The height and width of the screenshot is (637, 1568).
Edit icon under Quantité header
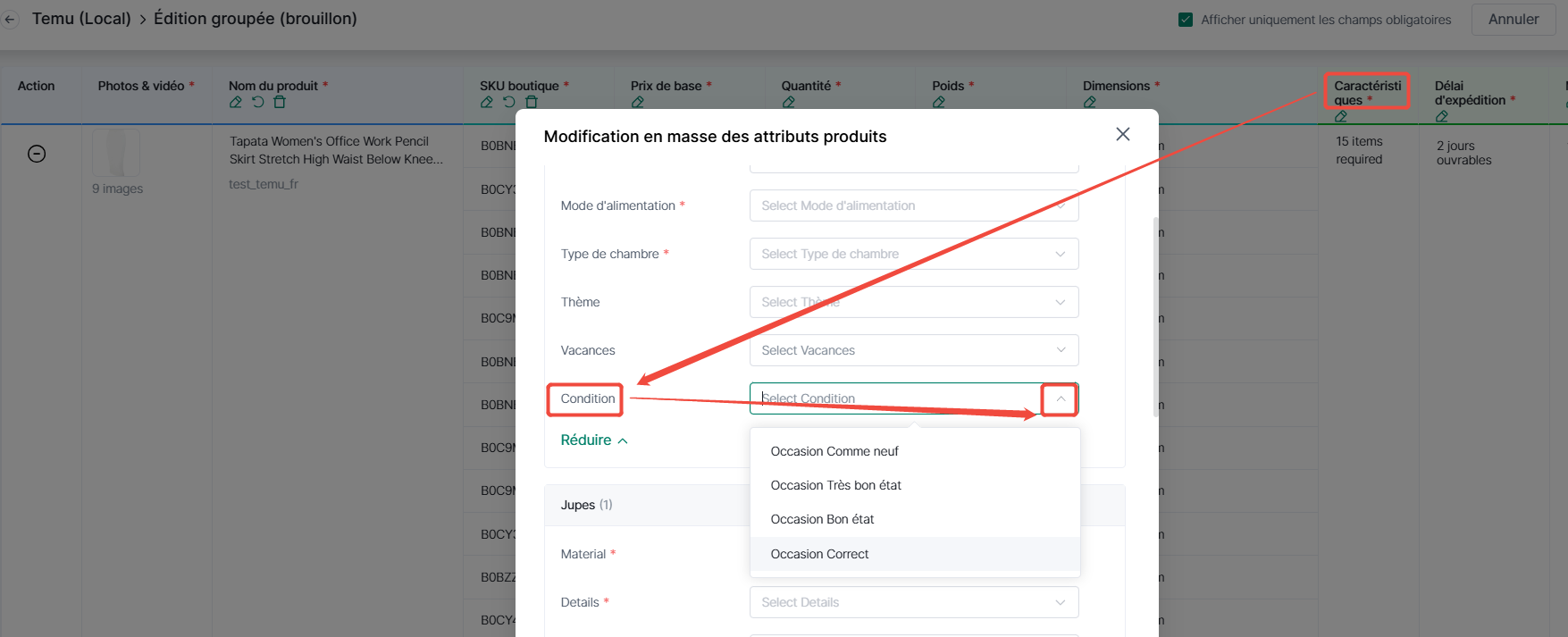[789, 102]
